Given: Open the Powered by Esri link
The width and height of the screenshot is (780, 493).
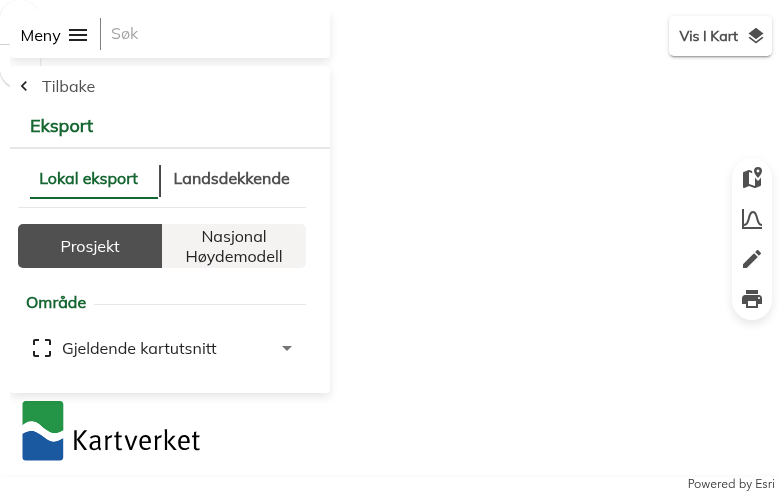Looking at the screenshot, I should [731, 484].
